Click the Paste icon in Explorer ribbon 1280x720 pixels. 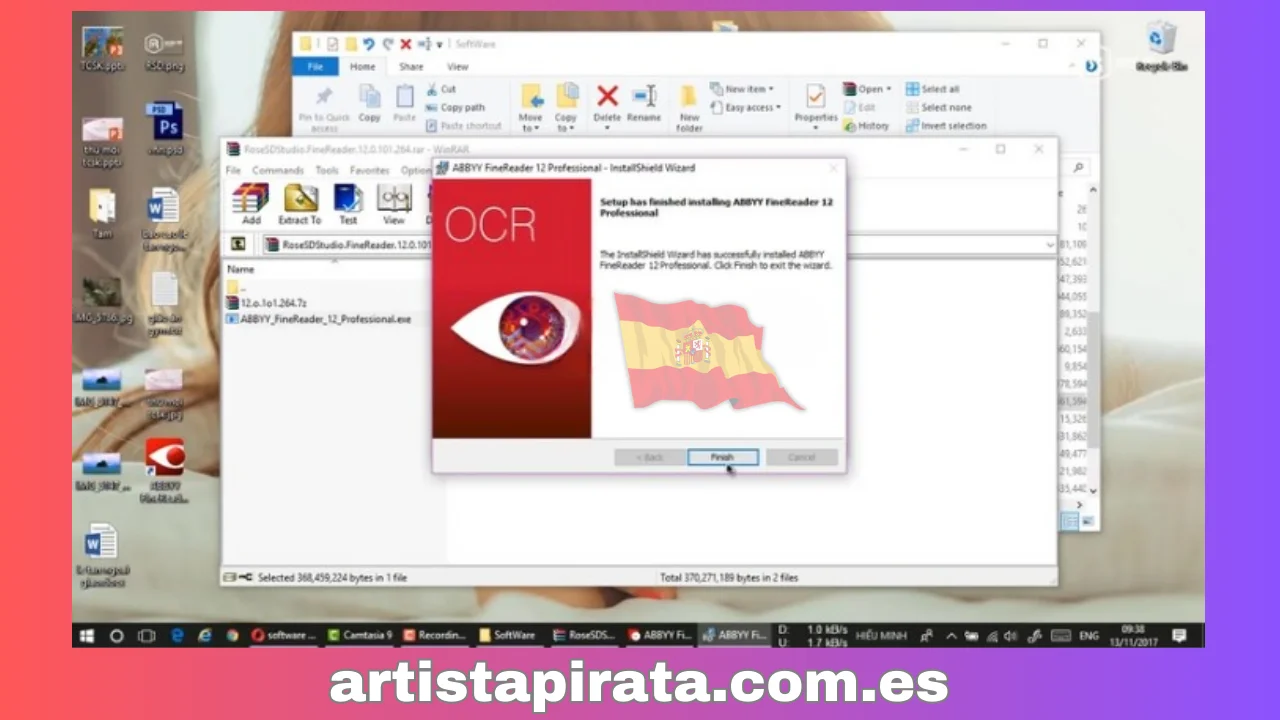[x=404, y=103]
